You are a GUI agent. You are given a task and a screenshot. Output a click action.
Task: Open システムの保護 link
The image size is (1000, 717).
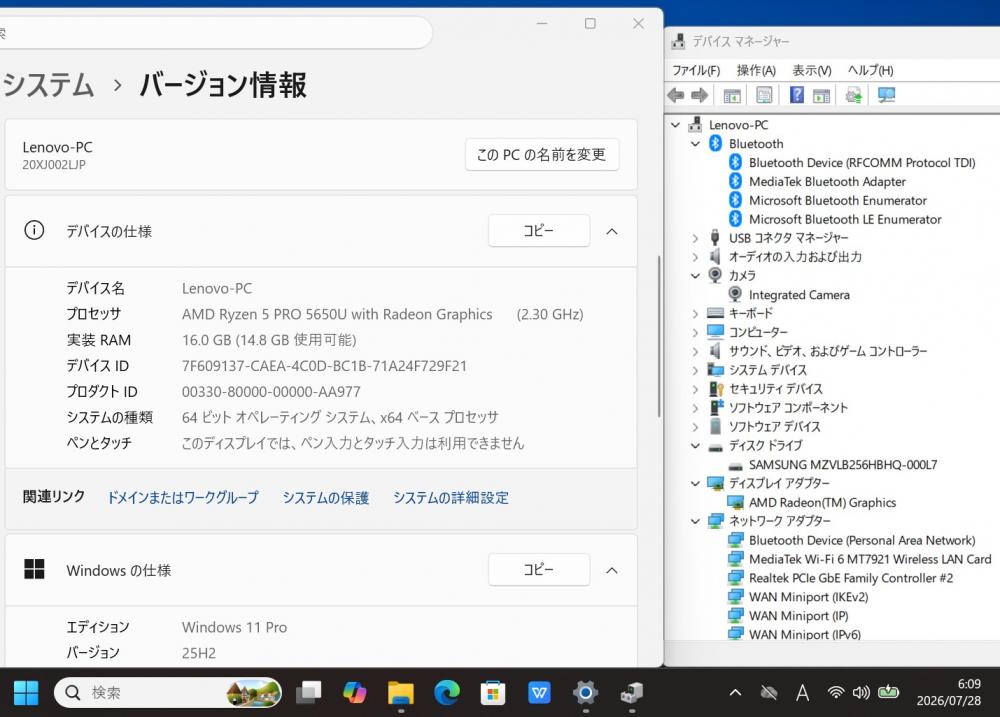tap(326, 498)
